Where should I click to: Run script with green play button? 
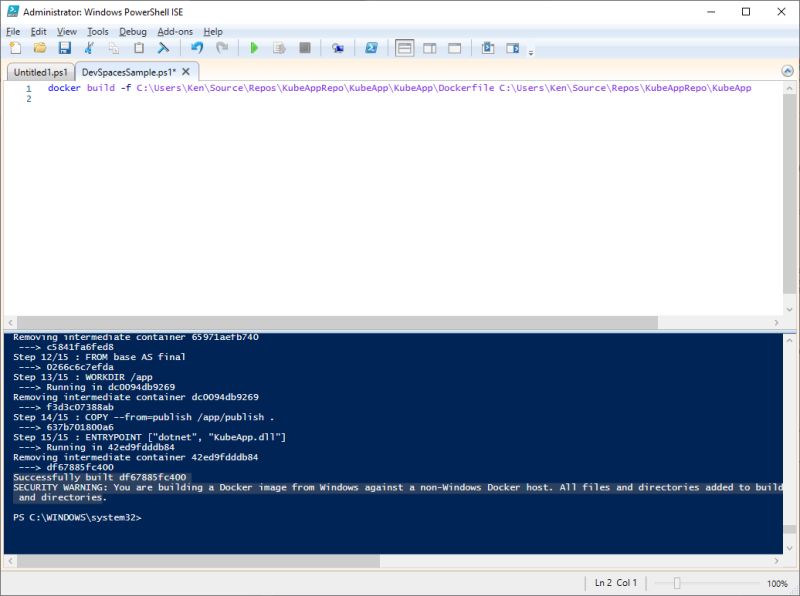pos(254,48)
